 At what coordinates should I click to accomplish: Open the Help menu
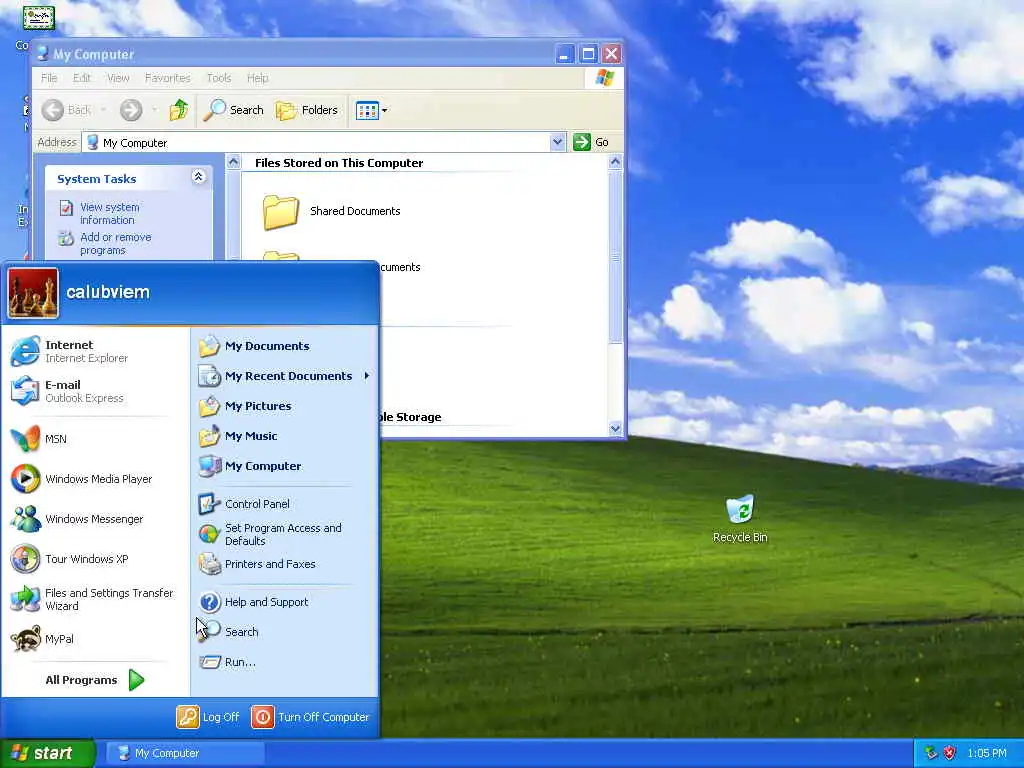[257, 78]
